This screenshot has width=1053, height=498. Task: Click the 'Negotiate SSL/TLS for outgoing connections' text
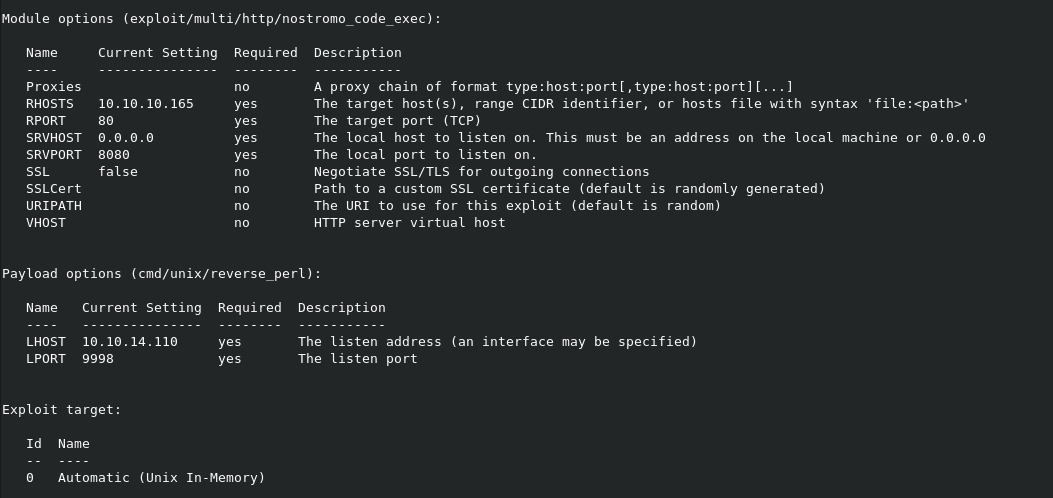pos(482,172)
